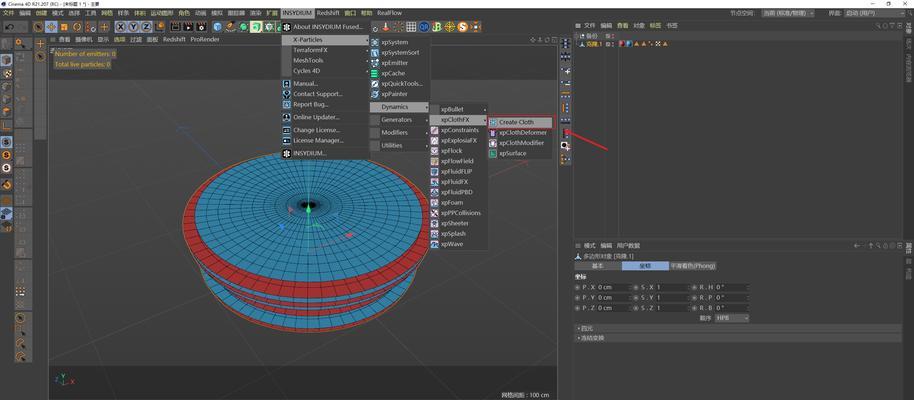The height and width of the screenshot is (400, 914).
Task: Click the R . B rotation field
Action: [x=730, y=308]
